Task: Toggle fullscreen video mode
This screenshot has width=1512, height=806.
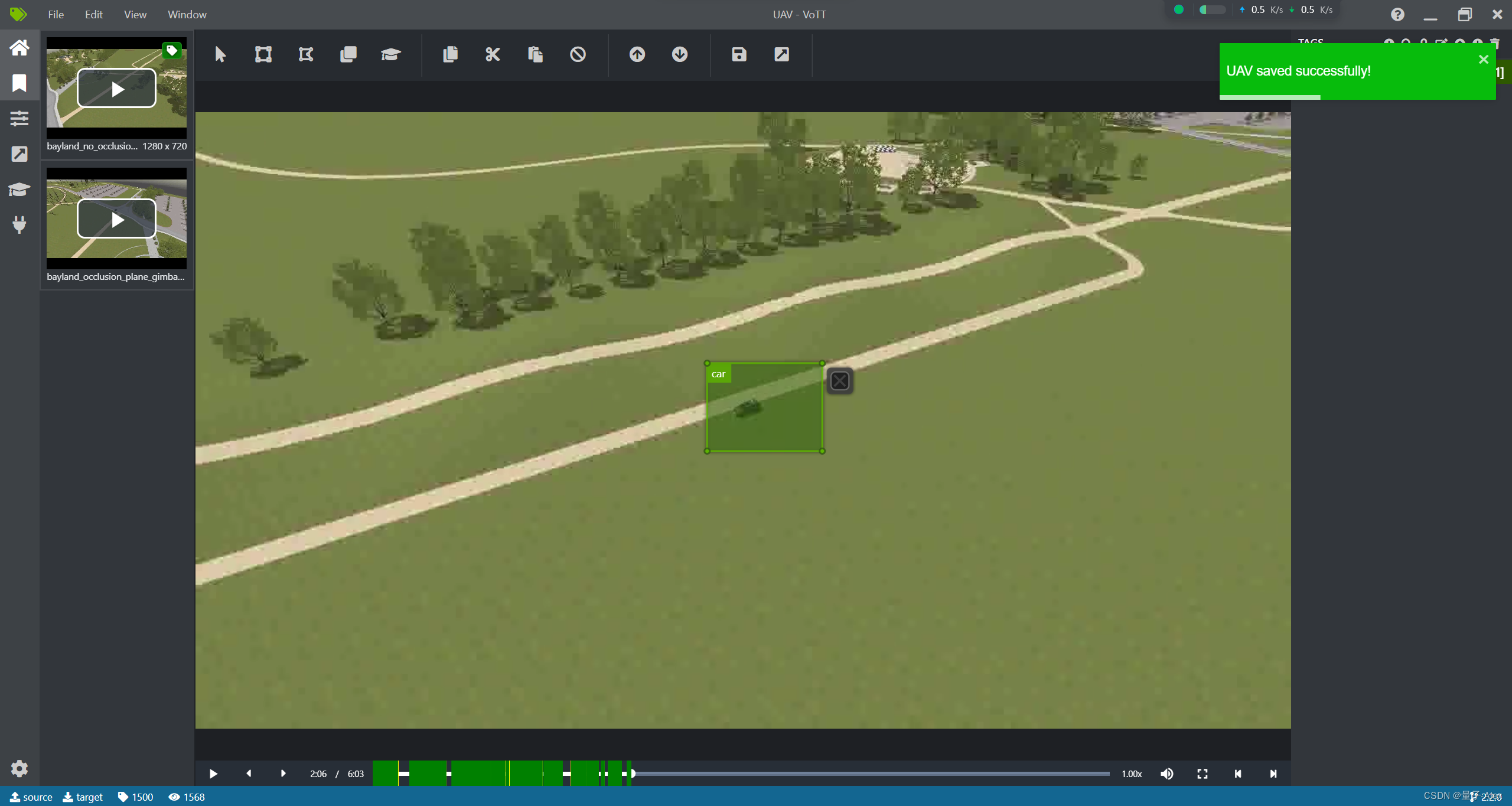Action: [1203, 774]
